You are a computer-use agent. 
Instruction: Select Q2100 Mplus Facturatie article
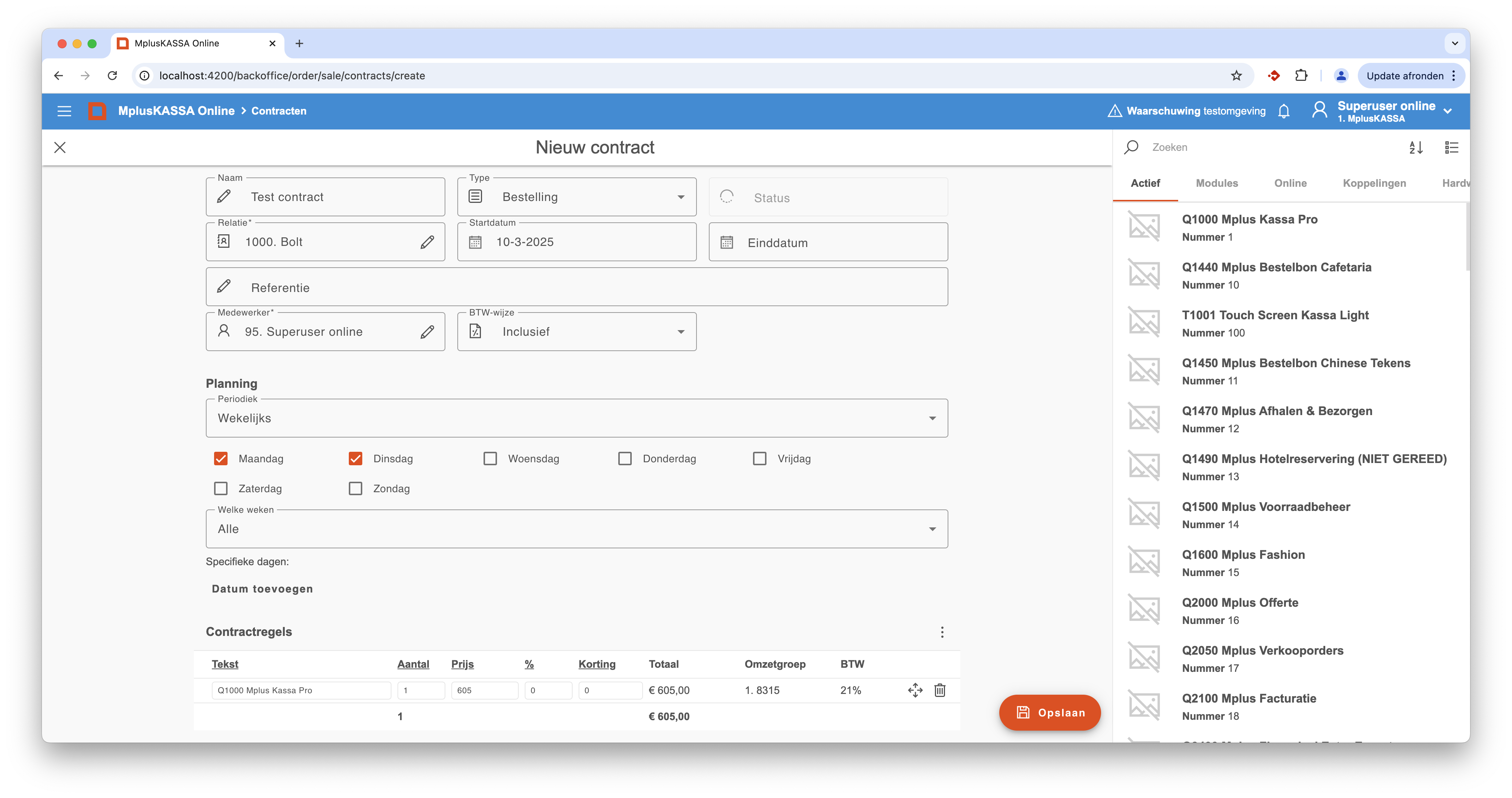(x=1289, y=706)
